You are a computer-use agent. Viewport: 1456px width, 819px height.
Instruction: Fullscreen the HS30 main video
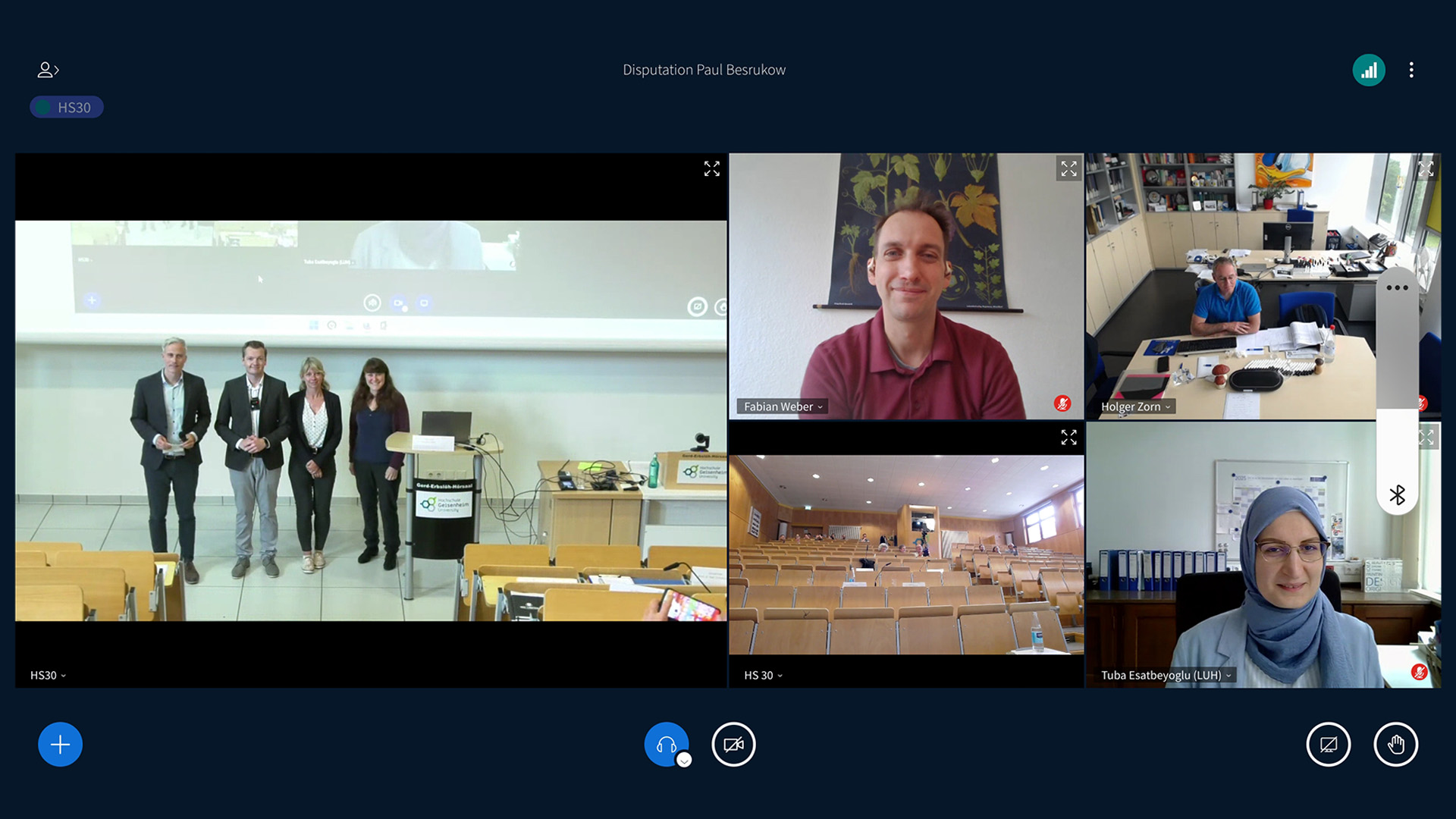[x=711, y=169]
